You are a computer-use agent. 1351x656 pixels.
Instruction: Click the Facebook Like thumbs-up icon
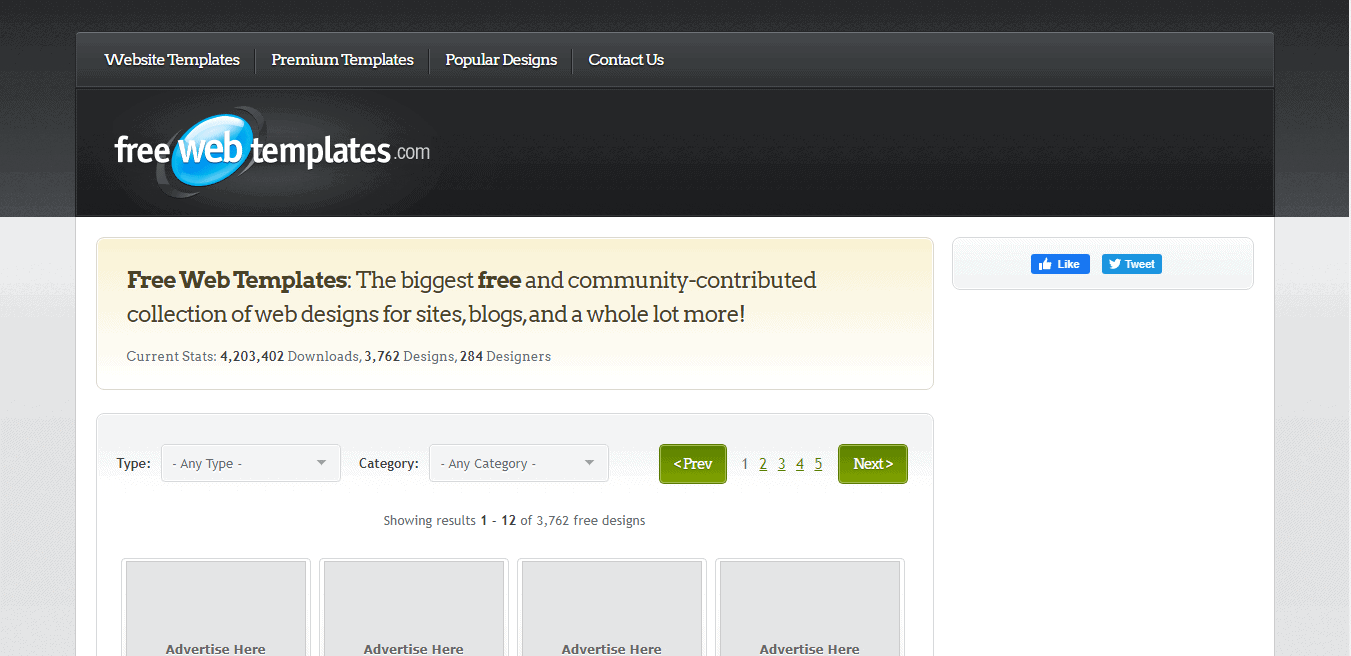(1047, 263)
